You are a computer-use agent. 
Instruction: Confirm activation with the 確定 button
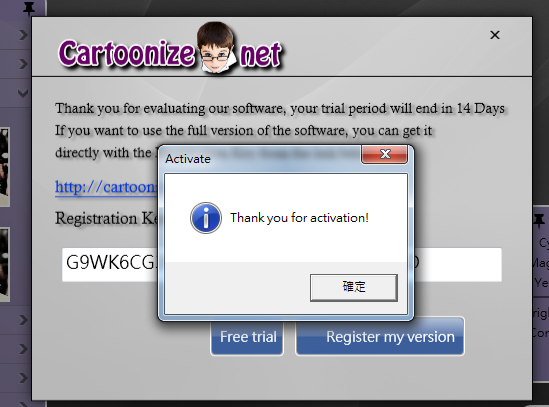[354, 287]
